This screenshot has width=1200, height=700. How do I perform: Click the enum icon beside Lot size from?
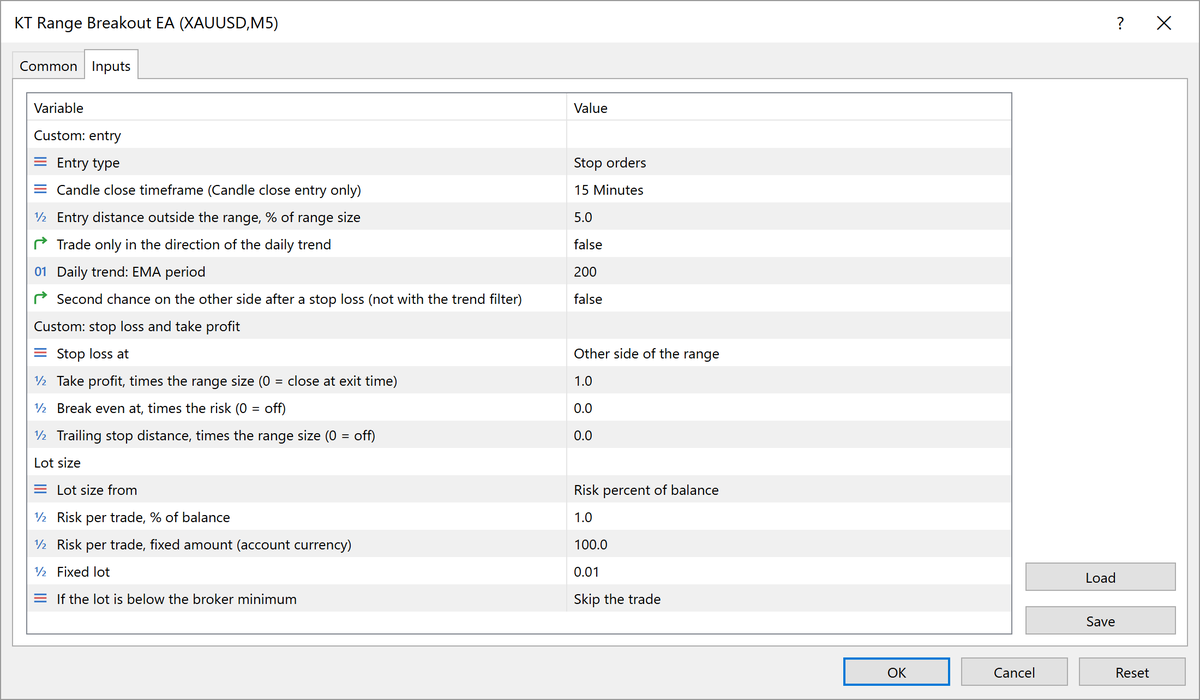pos(41,490)
